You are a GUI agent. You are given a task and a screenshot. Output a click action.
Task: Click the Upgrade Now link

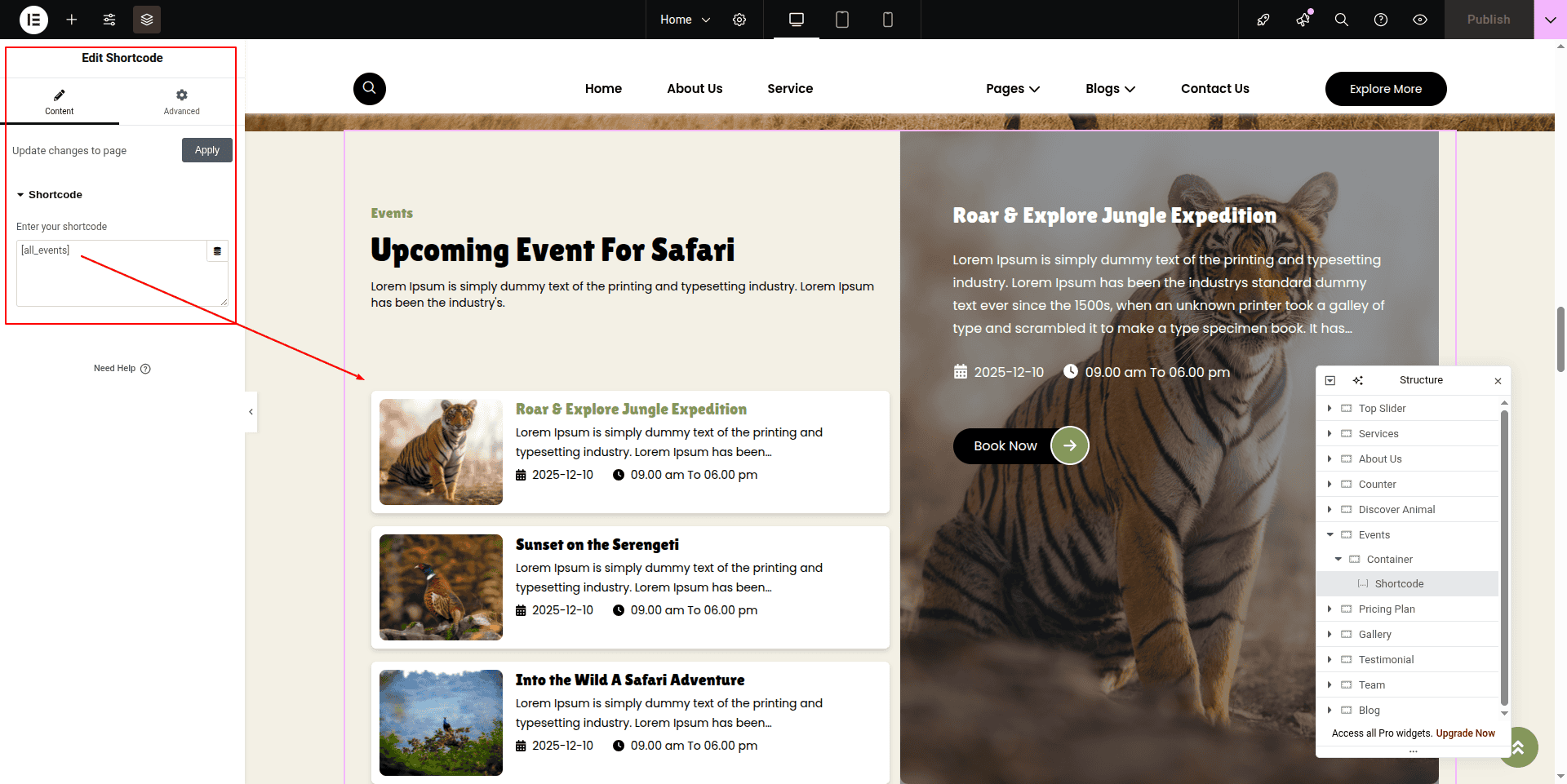1465,733
